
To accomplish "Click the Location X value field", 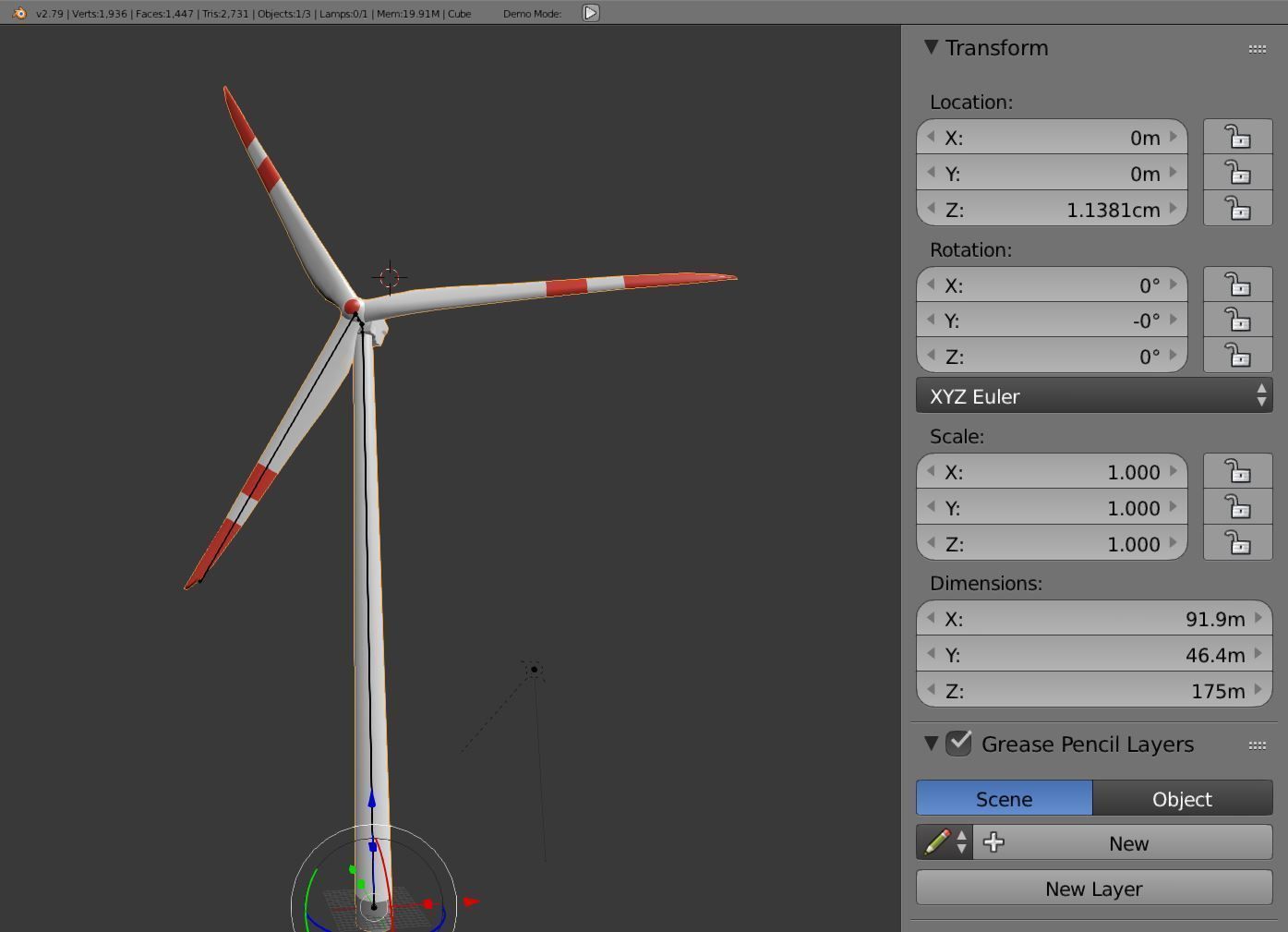I will pyautogui.click(x=1052, y=138).
